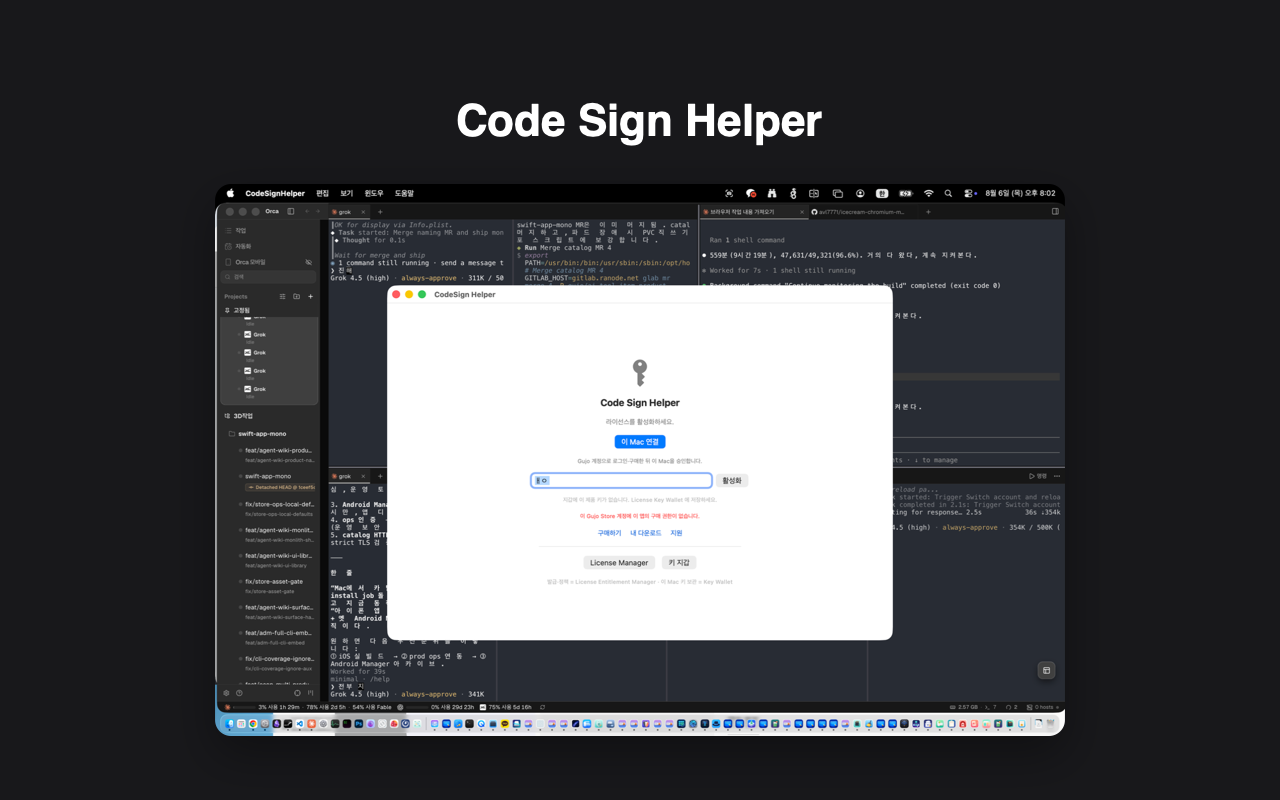Click the add folder icon in Projects
The width and height of the screenshot is (1280, 800).
point(296,296)
